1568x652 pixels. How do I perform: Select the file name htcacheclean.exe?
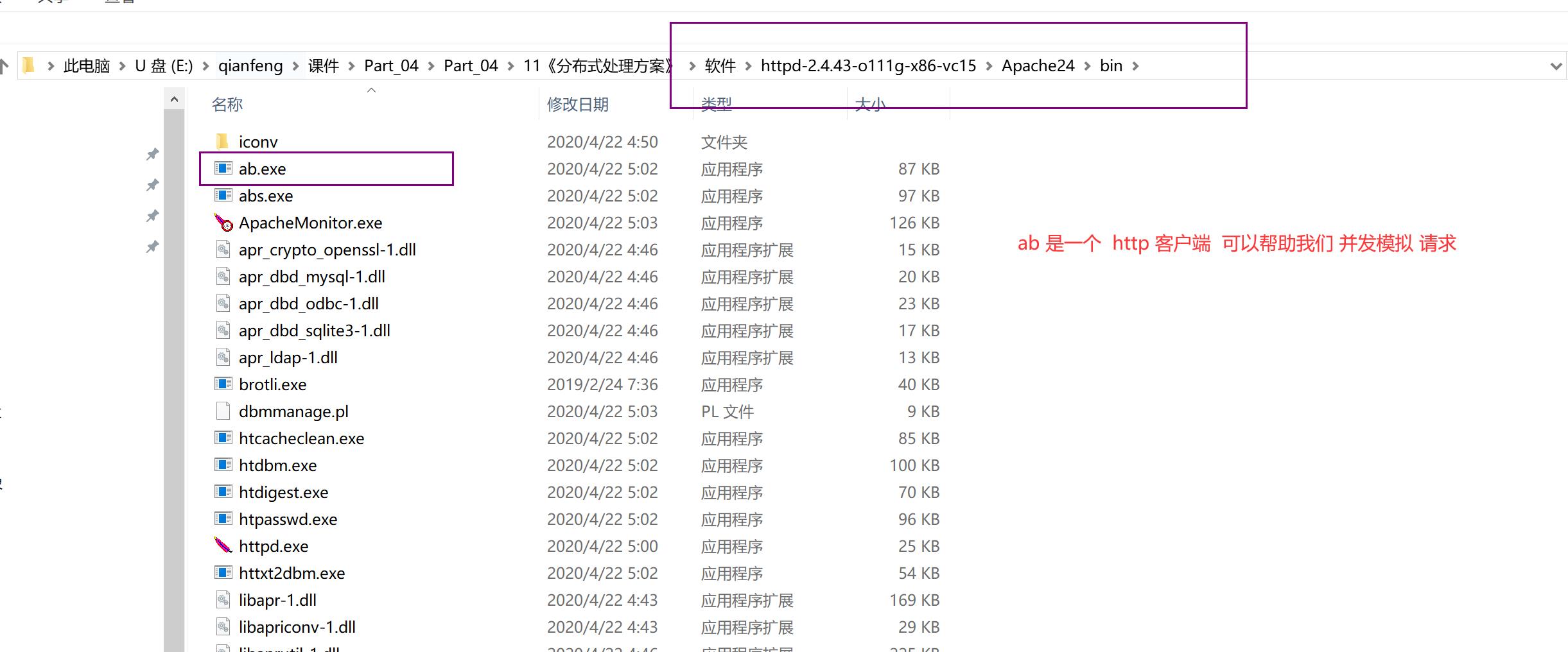(x=302, y=438)
